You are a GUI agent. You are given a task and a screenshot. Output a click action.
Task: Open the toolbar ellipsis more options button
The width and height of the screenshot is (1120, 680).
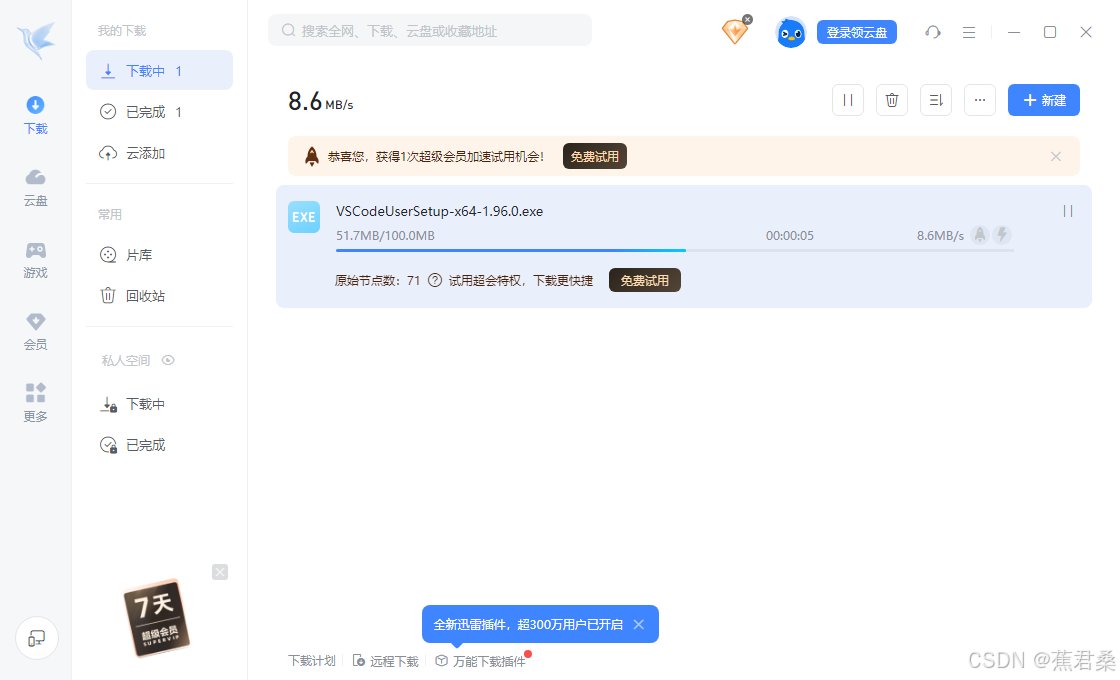[980, 100]
